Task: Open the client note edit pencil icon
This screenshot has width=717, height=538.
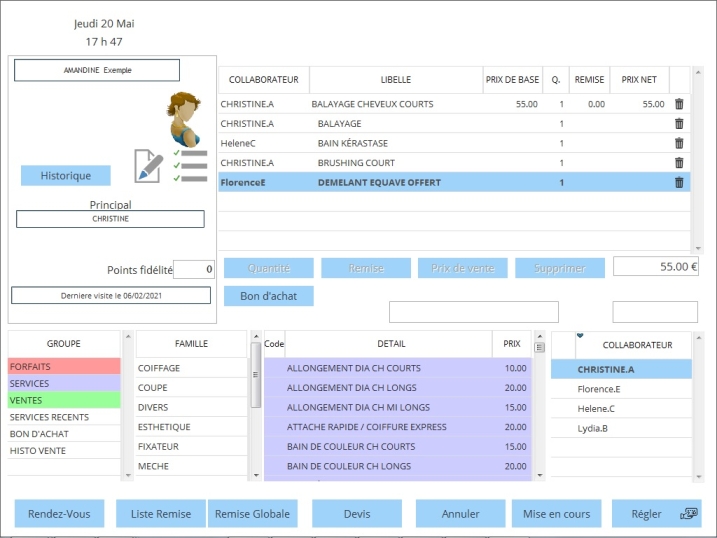Action: click(x=148, y=166)
